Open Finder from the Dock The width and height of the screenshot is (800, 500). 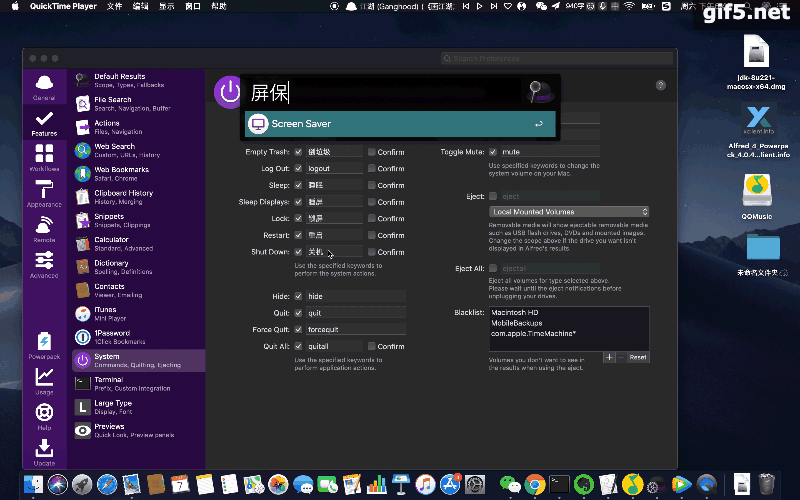[34, 484]
